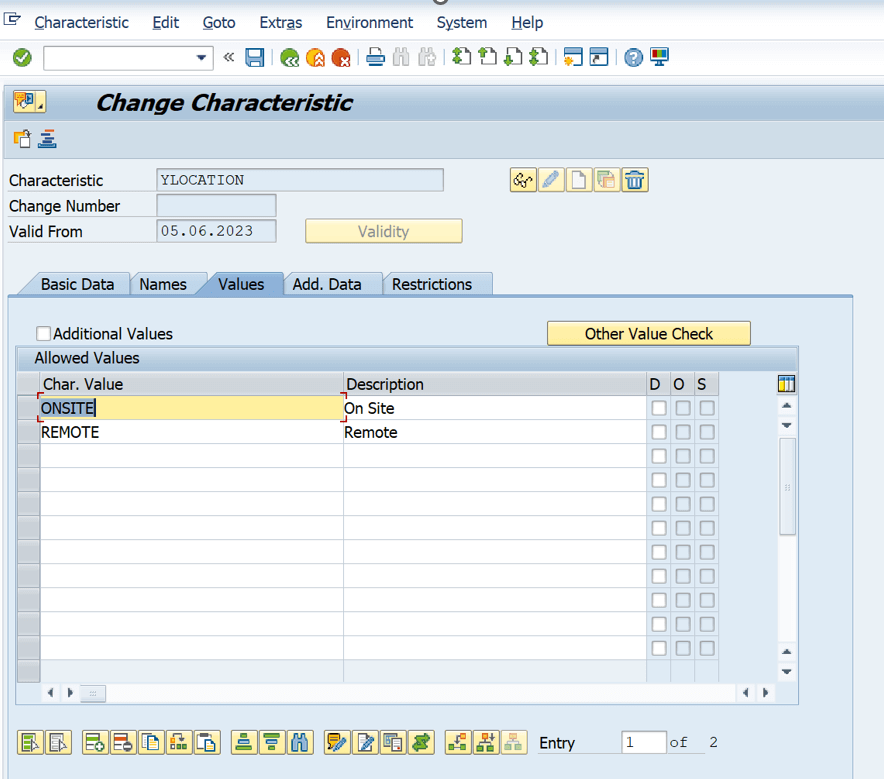Open the Change Characteristic title icon menu
The width and height of the screenshot is (884, 779).
click(29, 102)
